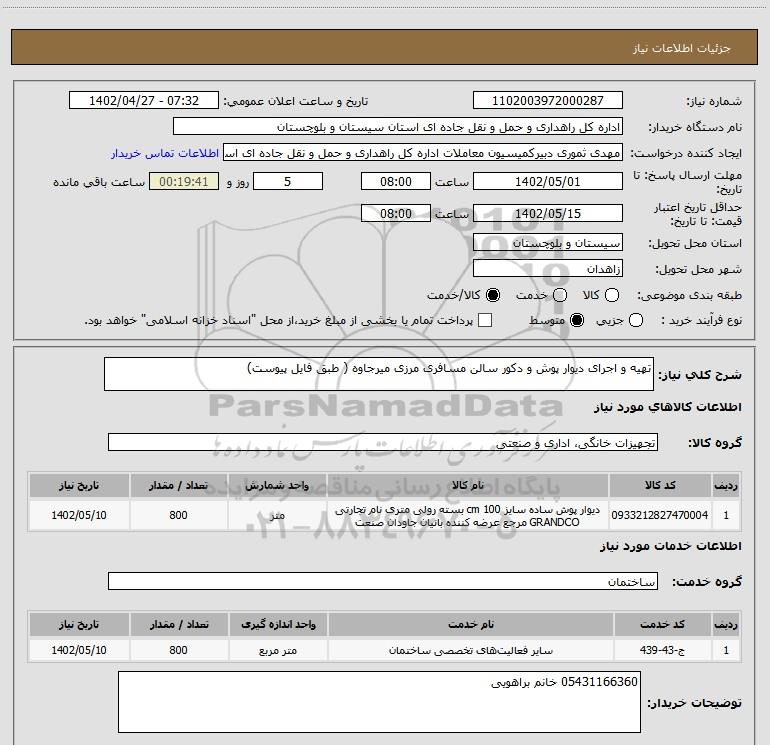Click the remaining days field showing 5
The image size is (770, 745).
coord(288,181)
